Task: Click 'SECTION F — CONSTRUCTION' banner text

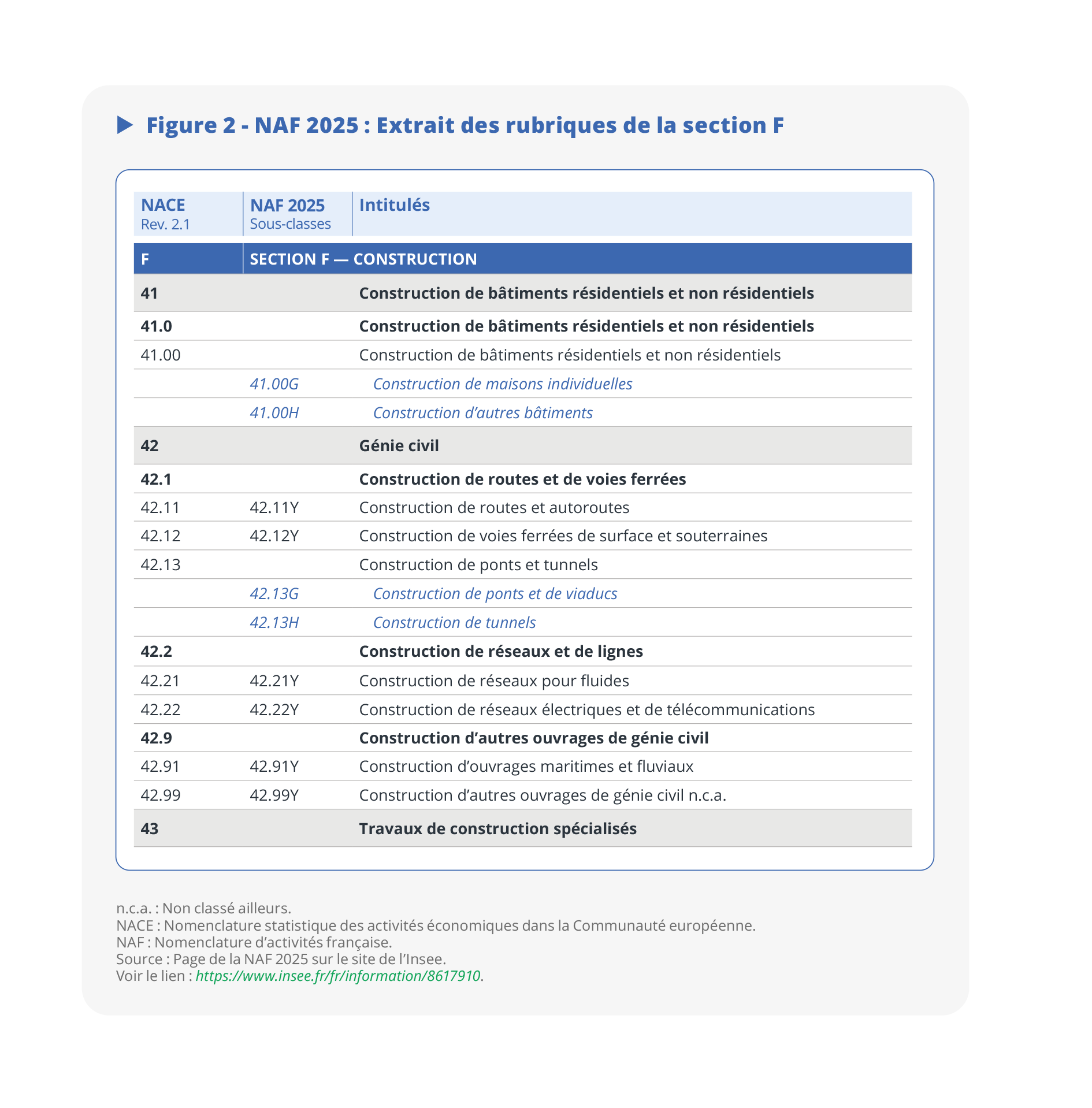Action: pyautogui.click(x=363, y=259)
